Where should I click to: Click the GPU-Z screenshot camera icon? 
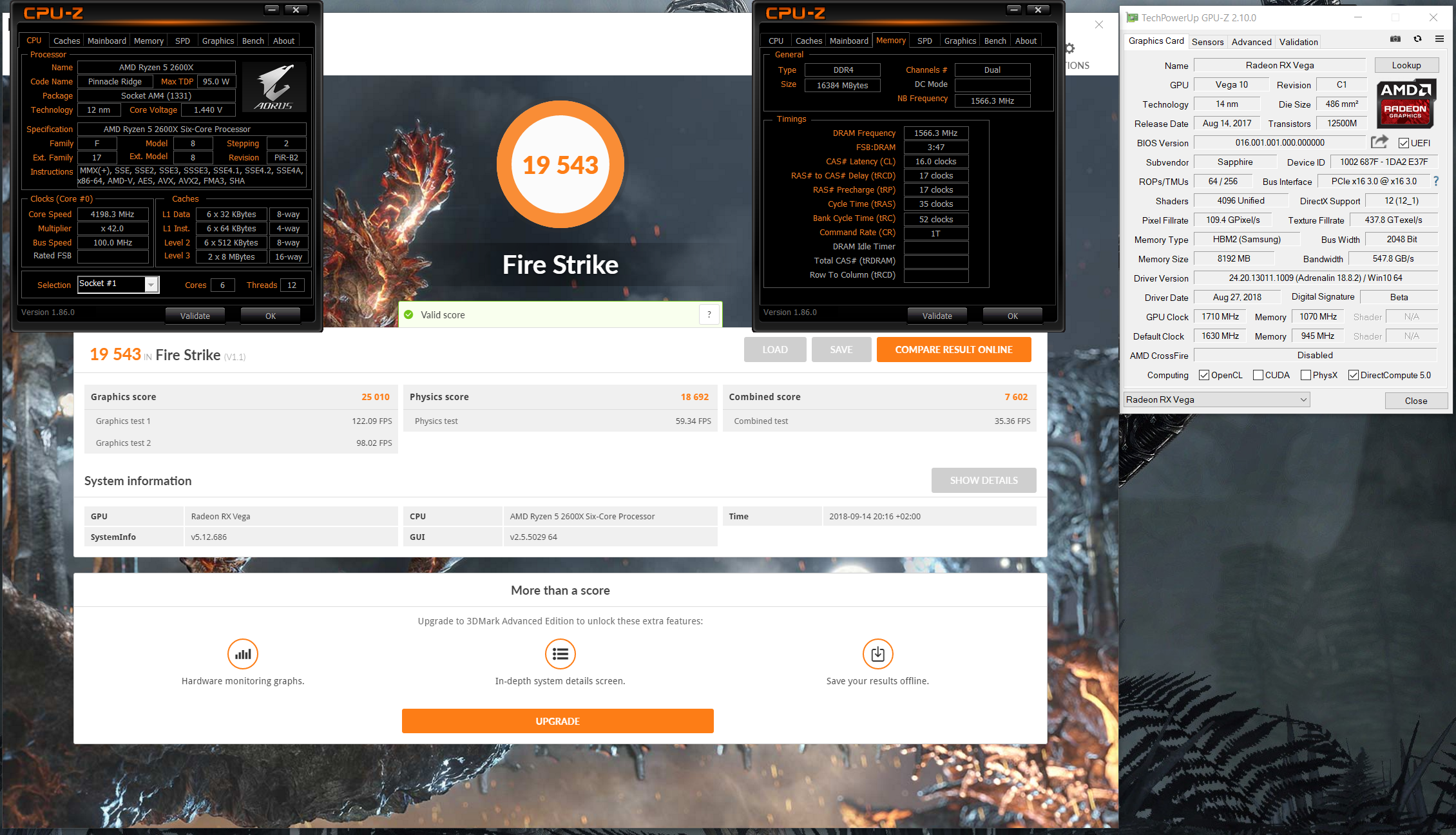(x=1395, y=39)
